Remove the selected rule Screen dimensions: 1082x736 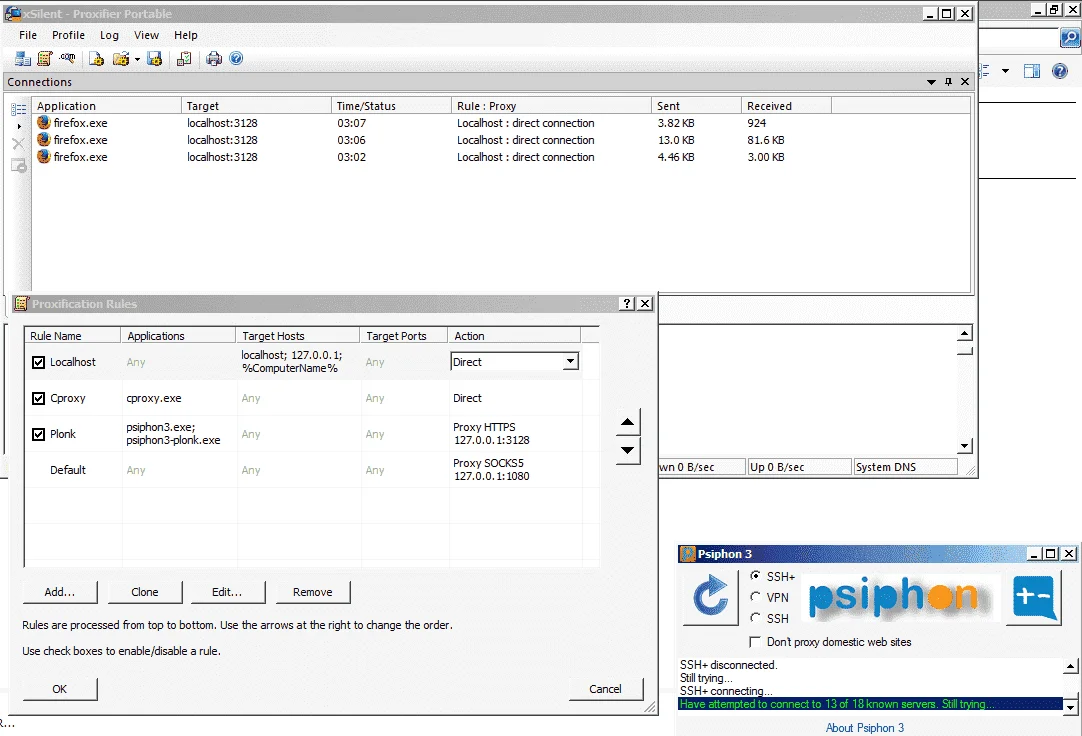click(313, 592)
